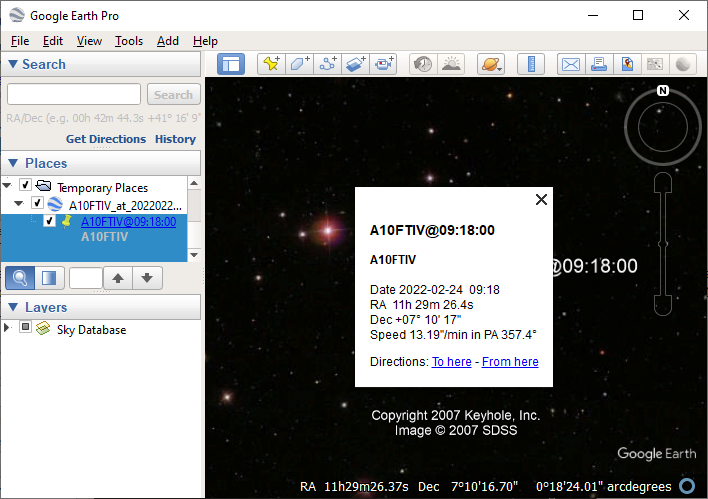708x499 pixels.
Task: Click the look-around compass ring
Action: [662, 127]
